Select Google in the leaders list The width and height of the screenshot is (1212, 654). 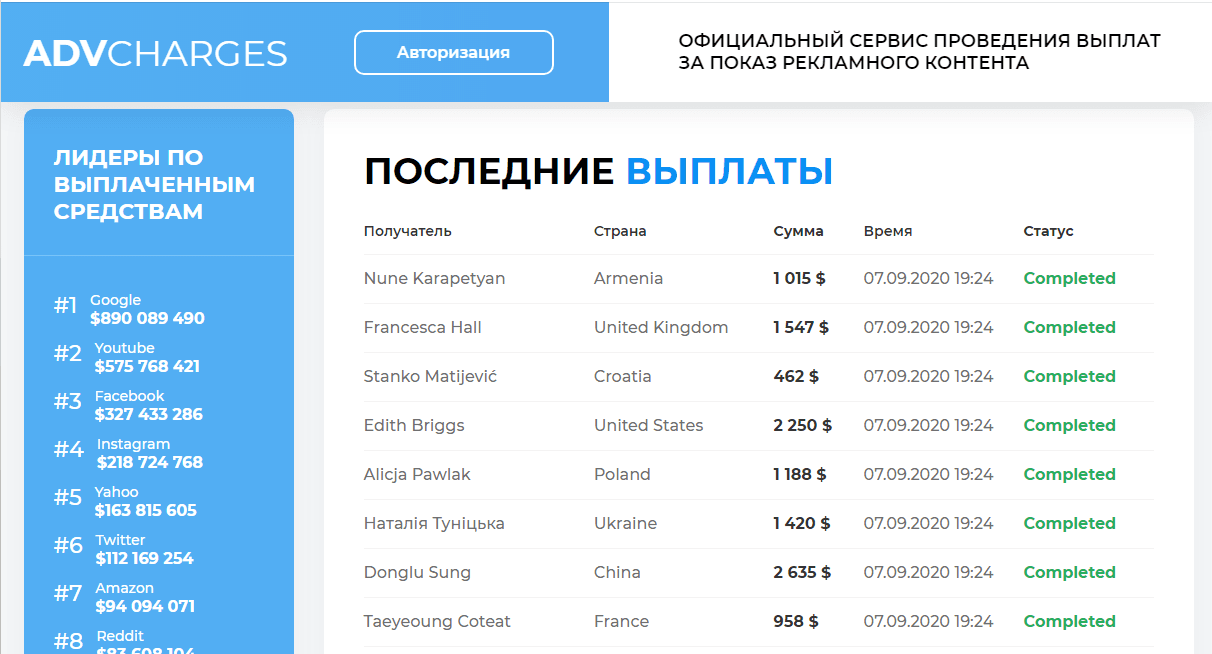(x=146, y=309)
